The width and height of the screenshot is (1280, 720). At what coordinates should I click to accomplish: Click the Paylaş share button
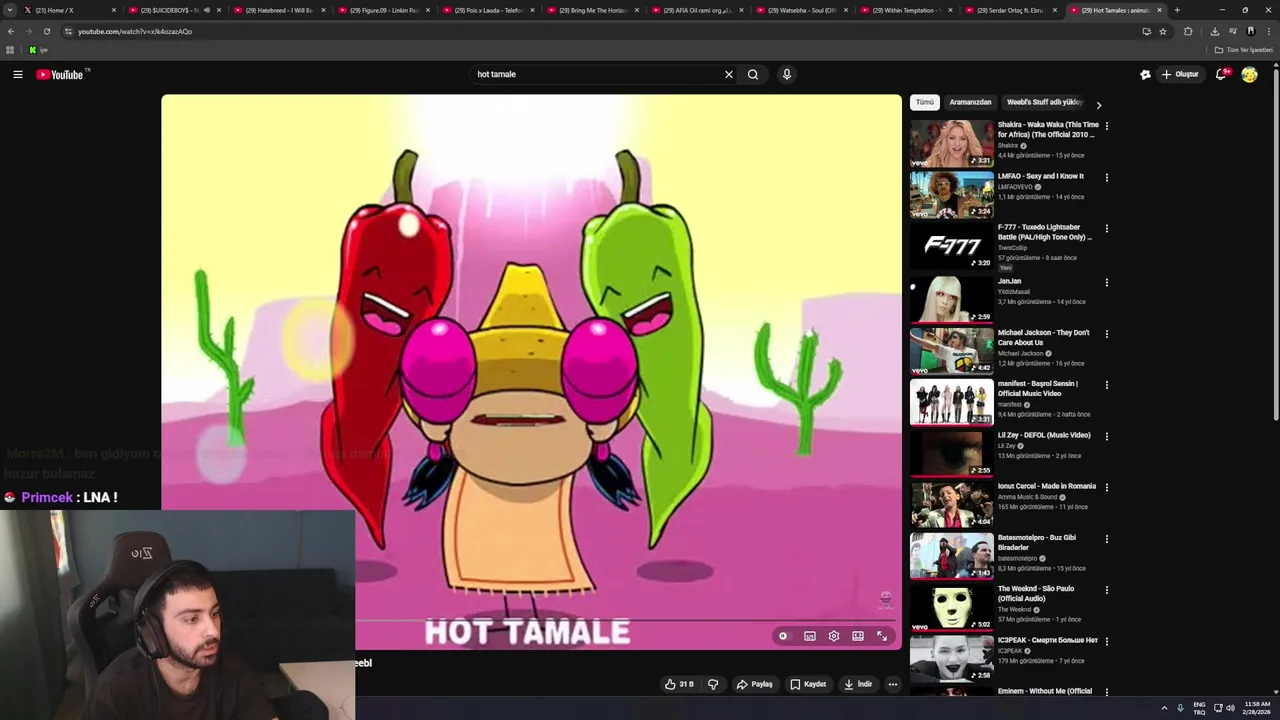pos(754,684)
